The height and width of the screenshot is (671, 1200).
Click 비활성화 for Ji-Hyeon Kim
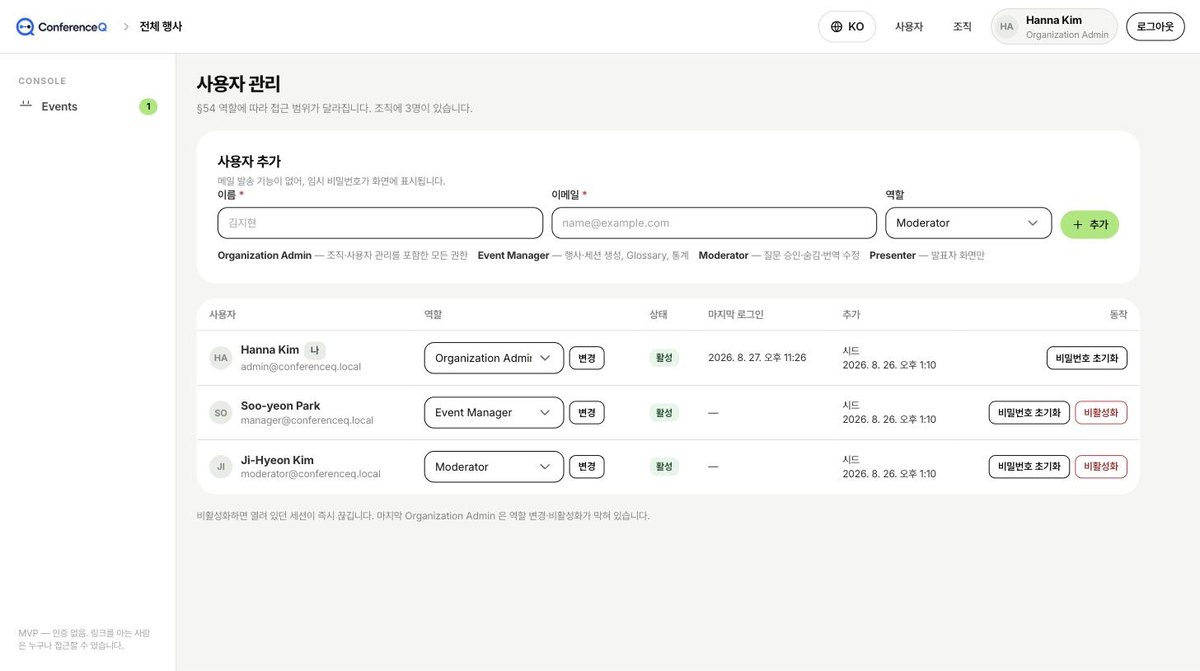[1101, 466]
